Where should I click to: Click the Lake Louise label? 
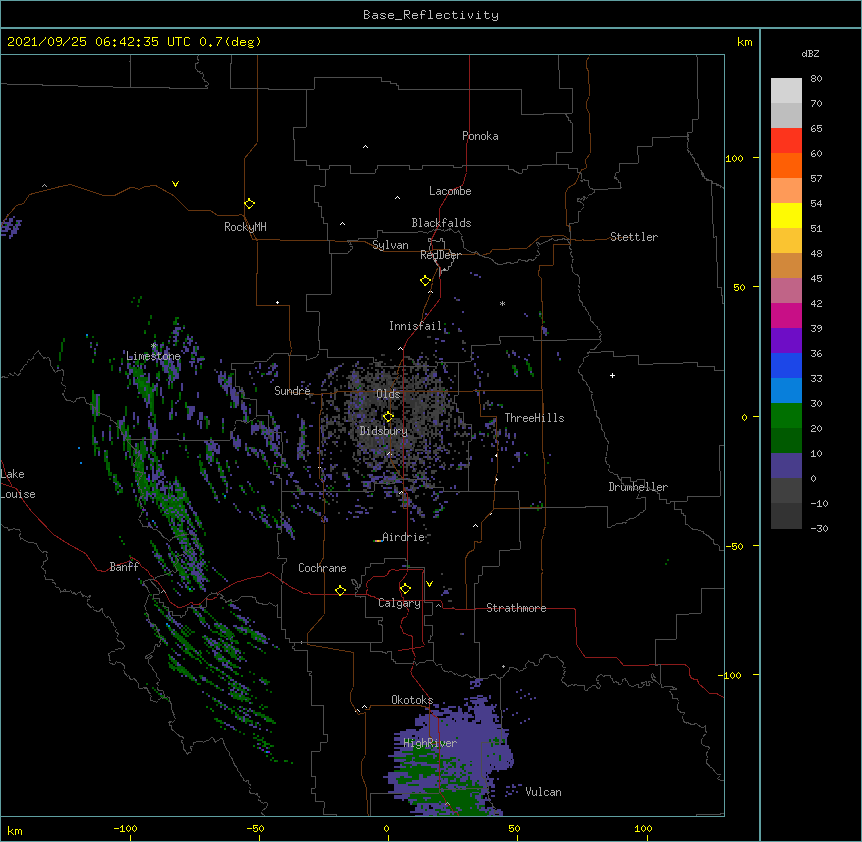pyautogui.click(x=18, y=484)
